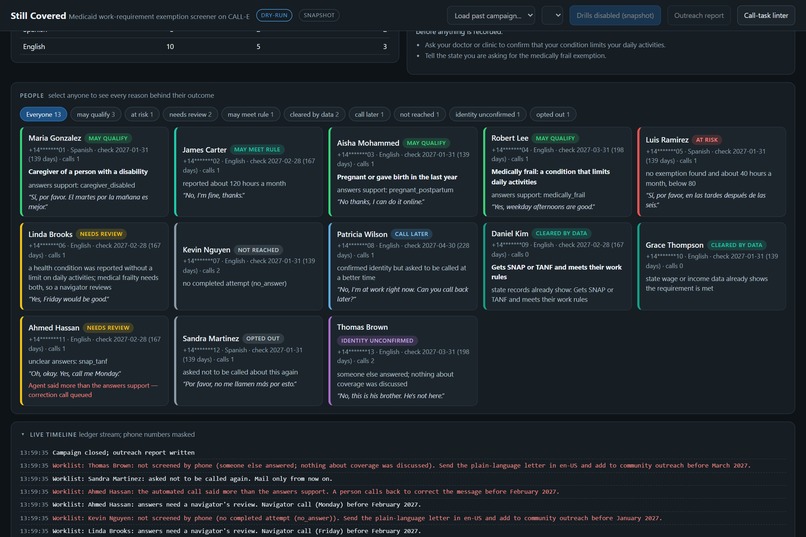Select the Luis Ramirez person card
Viewport: 806px width, 537px height.
711,172
